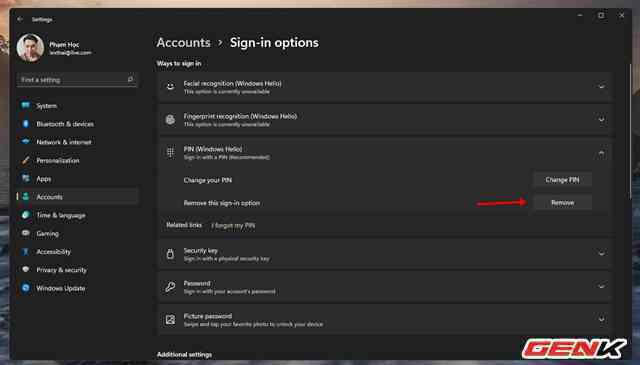
Task: Click the Privacy & security shield icon
Action: click(x=26, y=269)
